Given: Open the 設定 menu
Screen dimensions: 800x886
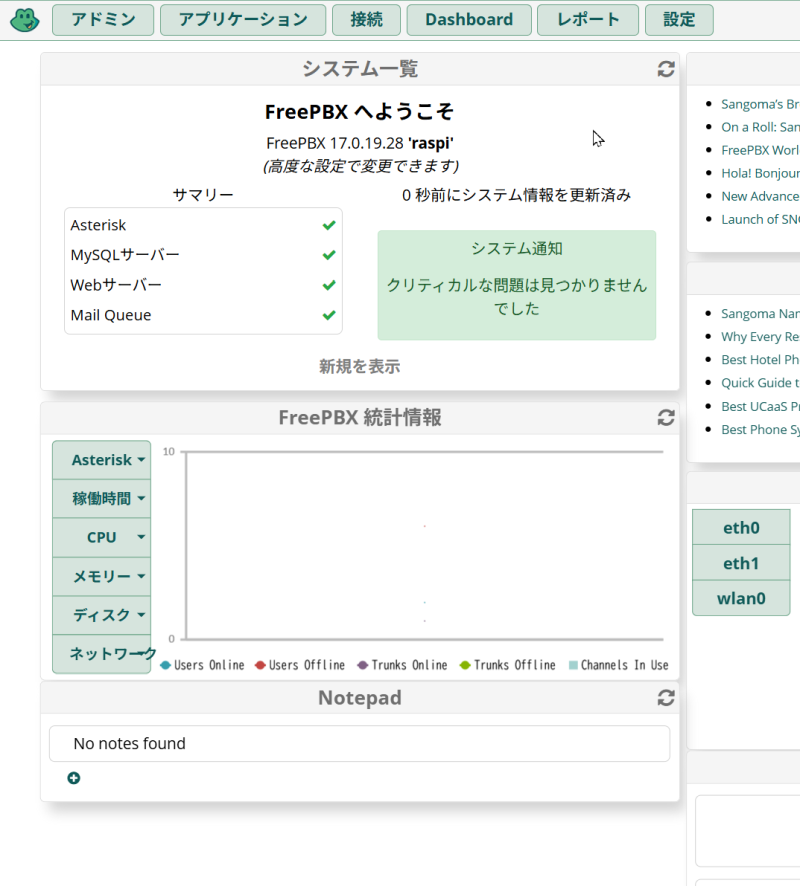Looking at the screenshot, I should pyautogui.click(x=679, y=20).
